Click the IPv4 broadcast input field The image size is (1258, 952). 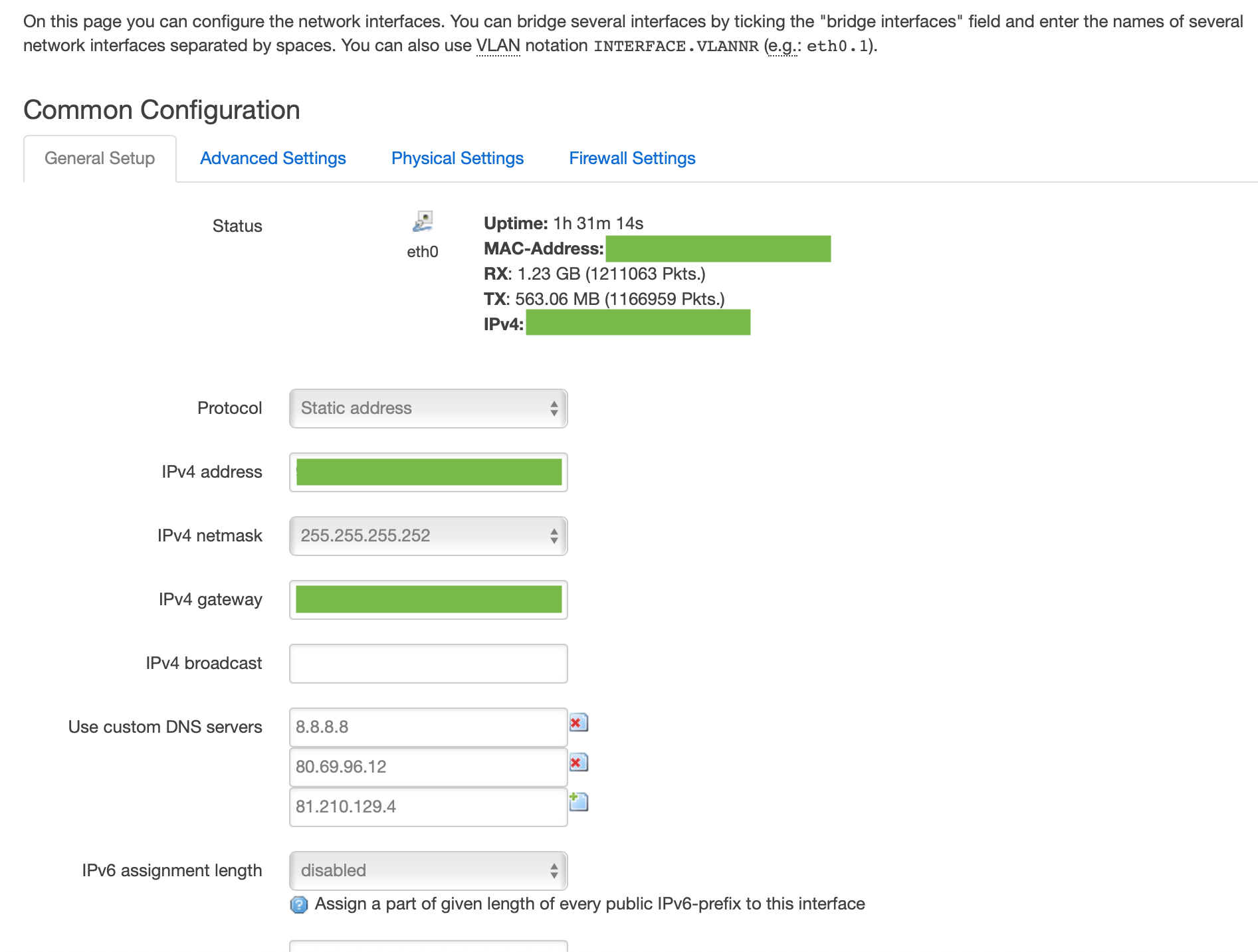tap(428, 662)
